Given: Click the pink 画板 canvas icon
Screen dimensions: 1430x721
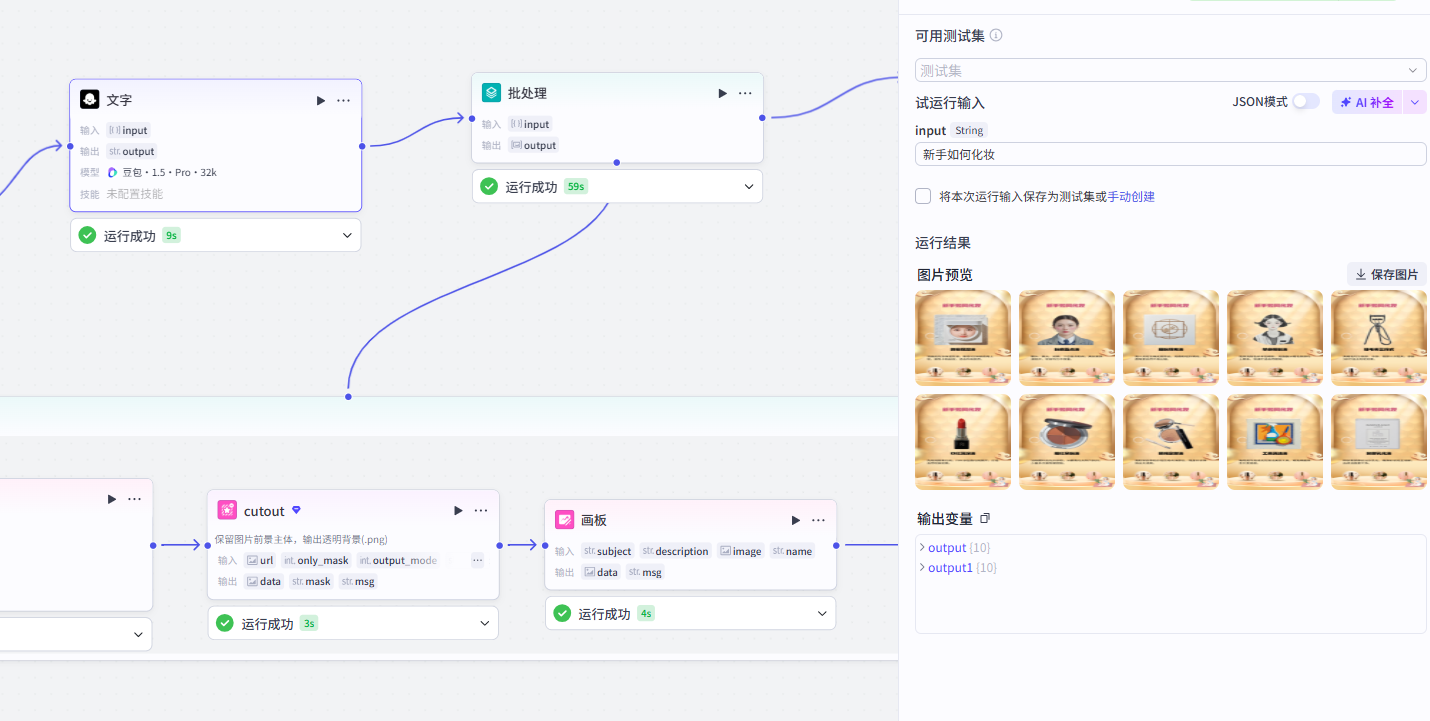Looking at the screenshot, I should 565,520.
